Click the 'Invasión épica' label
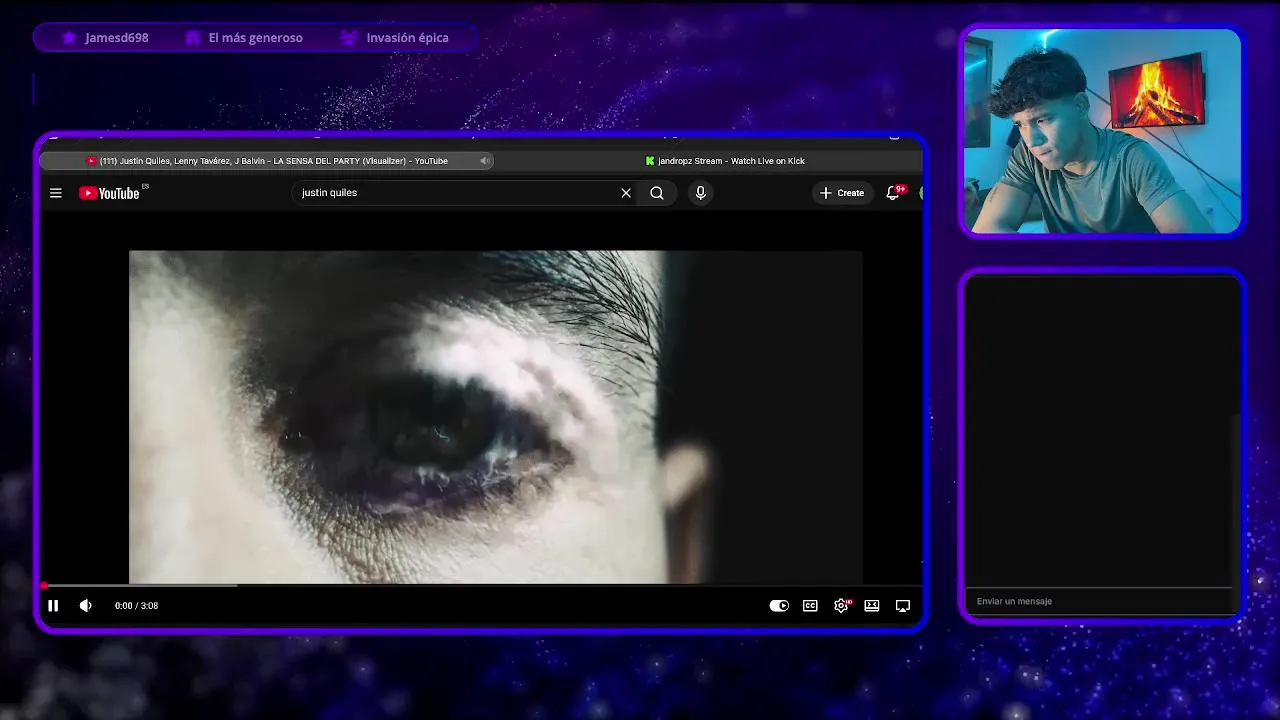This screenshot has width=1280, height=720. point(408,38)
